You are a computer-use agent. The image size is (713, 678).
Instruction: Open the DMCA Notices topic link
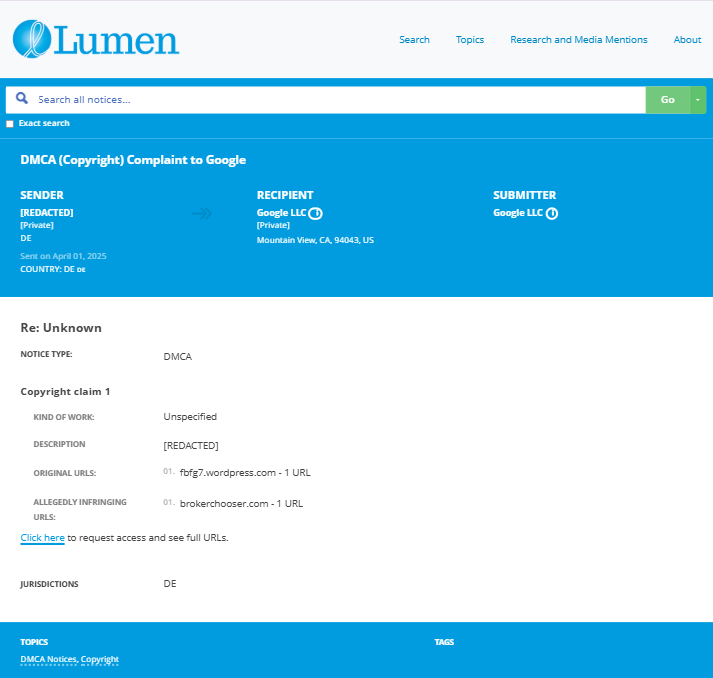tap(49, 659)
